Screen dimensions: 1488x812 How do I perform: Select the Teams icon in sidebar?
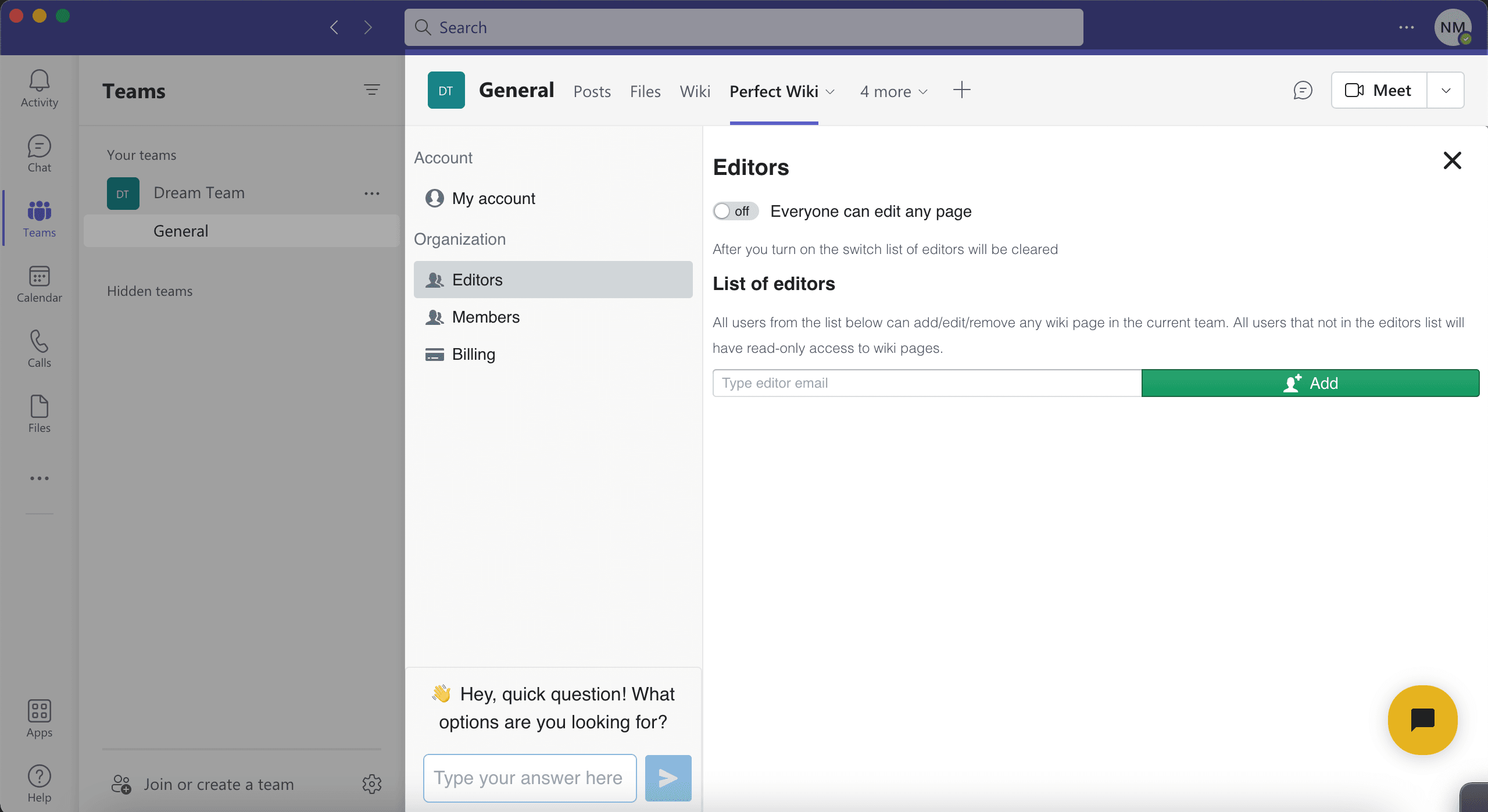click(x=40, y=219)
